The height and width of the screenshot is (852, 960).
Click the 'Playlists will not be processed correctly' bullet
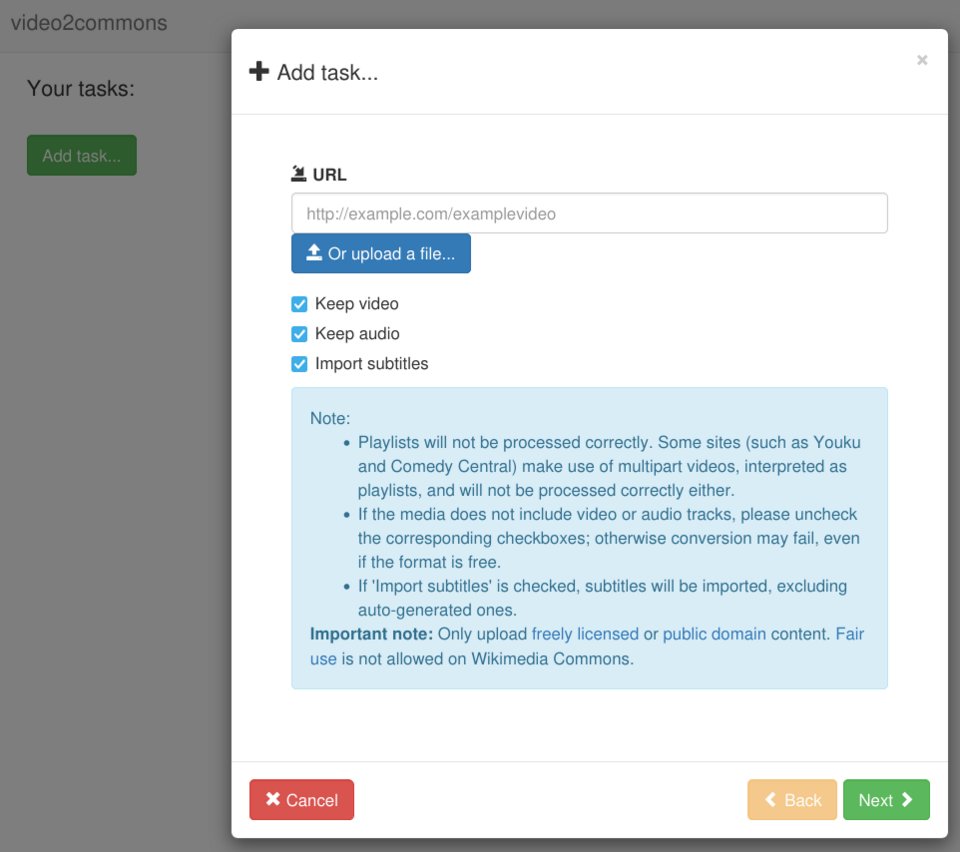pos(609,466)
